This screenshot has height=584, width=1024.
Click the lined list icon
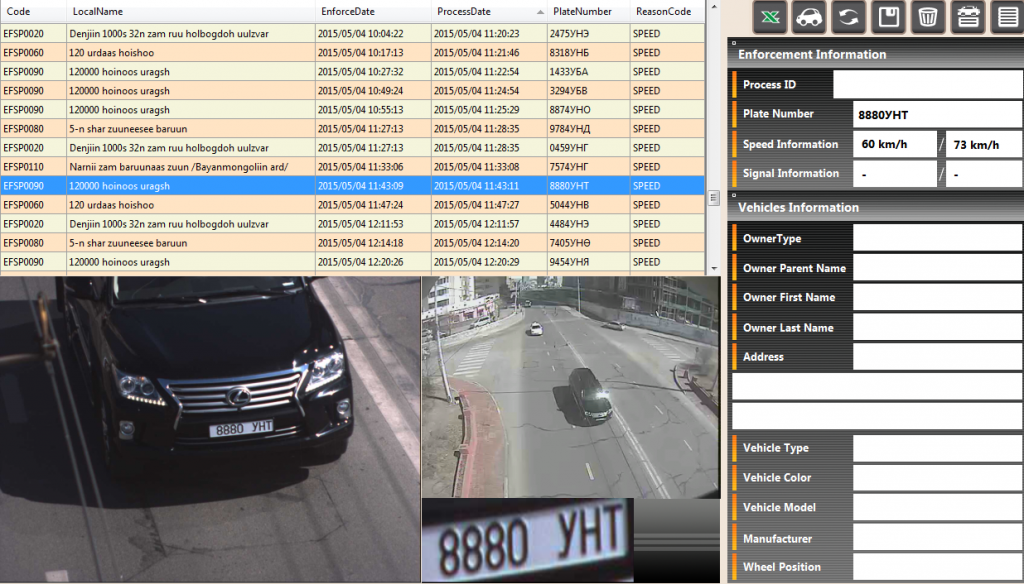pyautogui.click(x=1005, y=17)
